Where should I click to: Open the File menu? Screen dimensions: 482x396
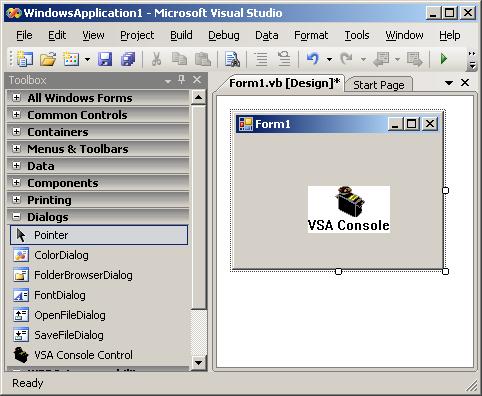tap(24, 35)
